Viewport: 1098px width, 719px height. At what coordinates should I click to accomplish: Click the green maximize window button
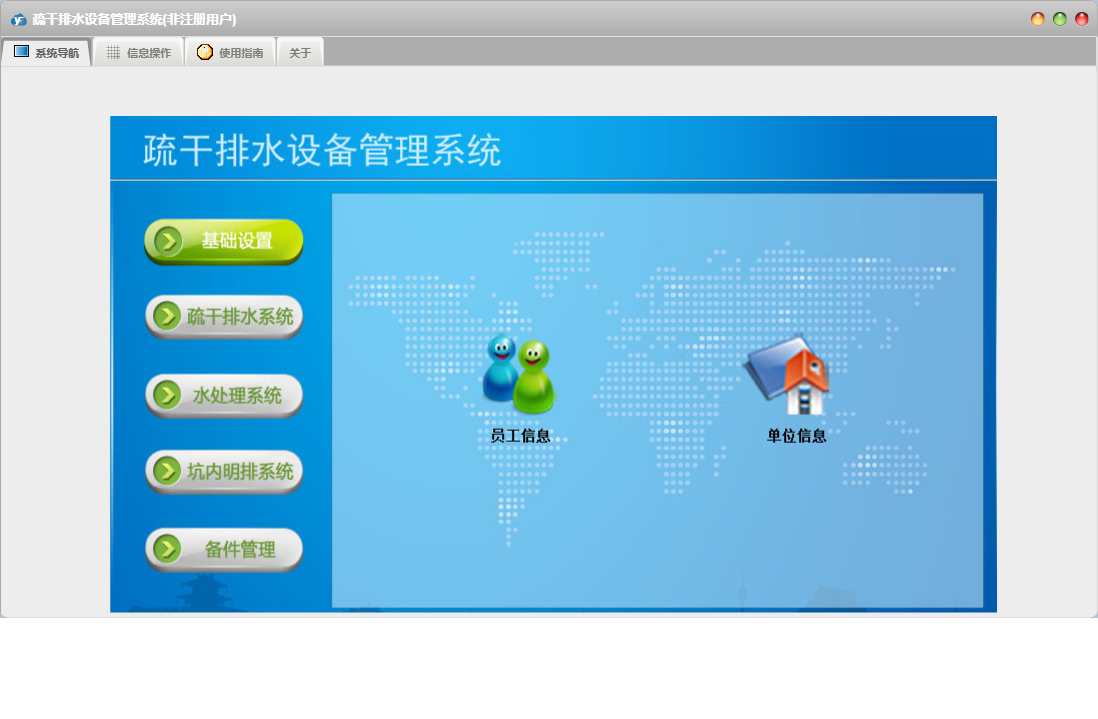click(x=1059, y=19)
